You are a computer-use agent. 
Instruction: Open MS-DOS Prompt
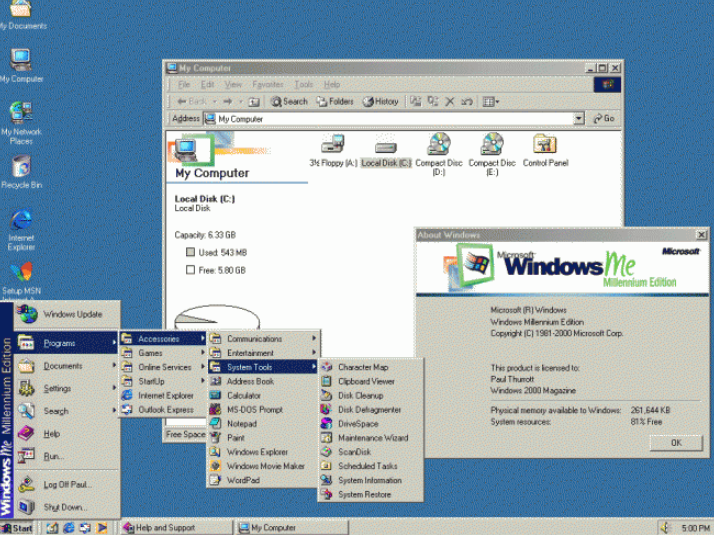(263, 409)
